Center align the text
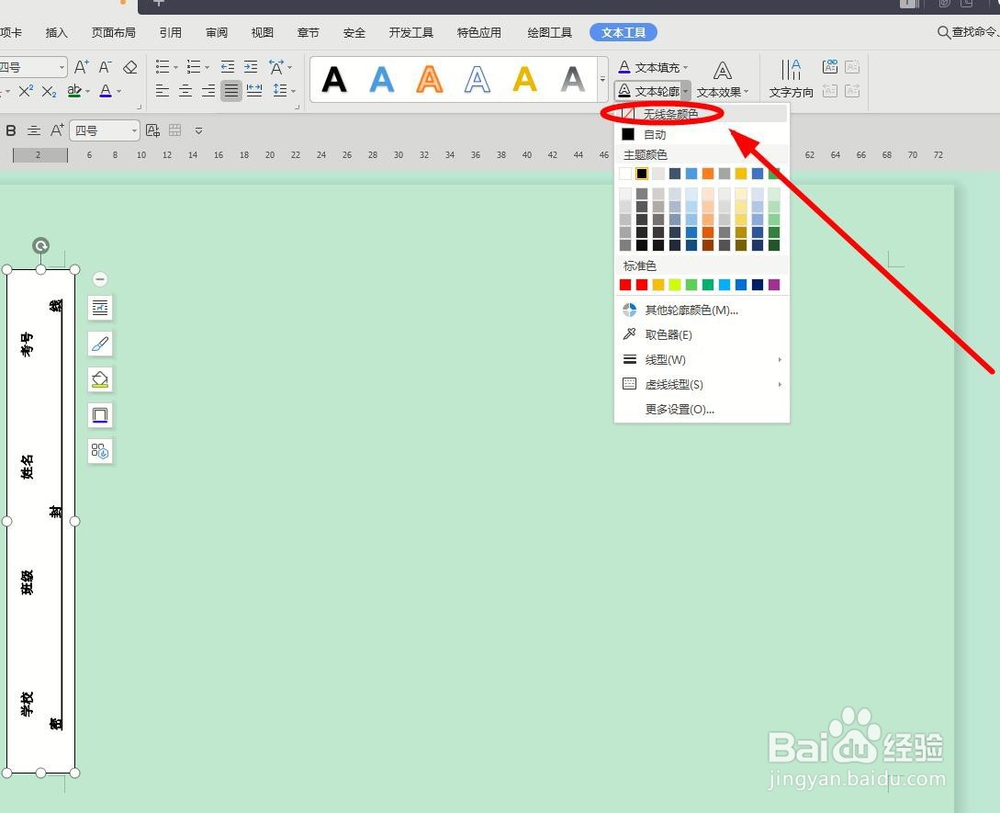The width and height of the screenshot is (1000, 813). [x=186, y=91]
